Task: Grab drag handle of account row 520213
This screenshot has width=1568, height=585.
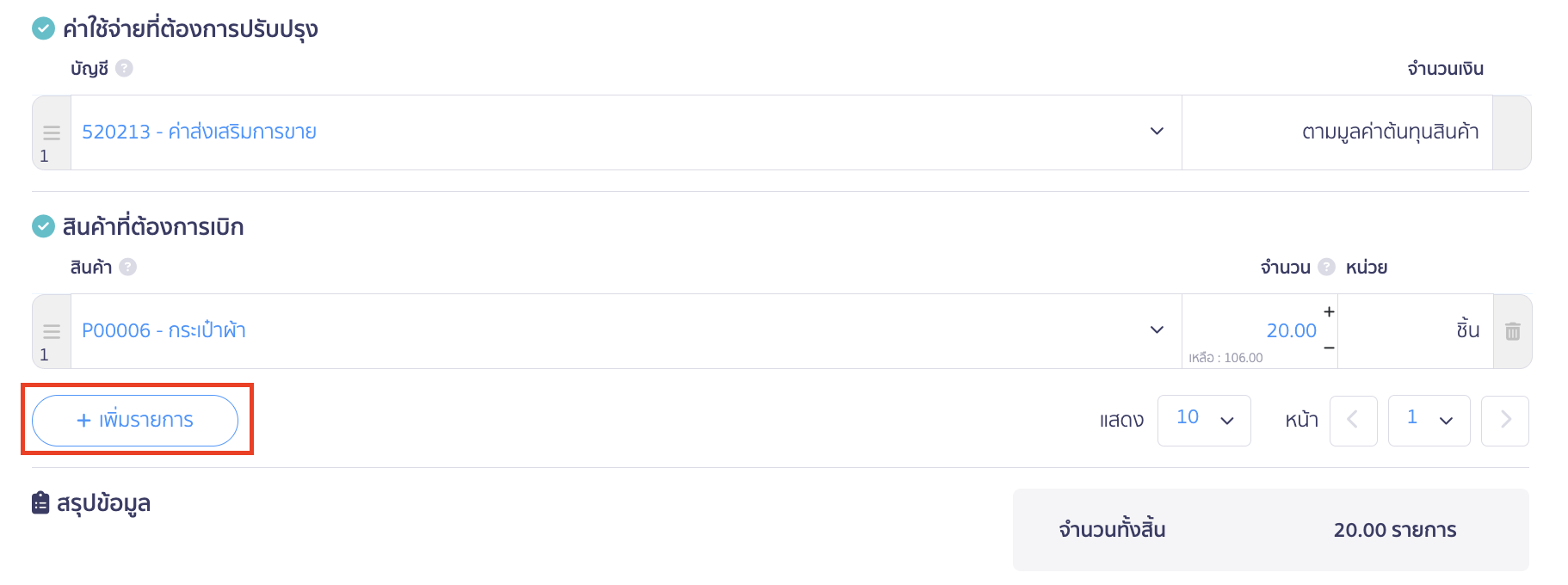Action: 52,132
